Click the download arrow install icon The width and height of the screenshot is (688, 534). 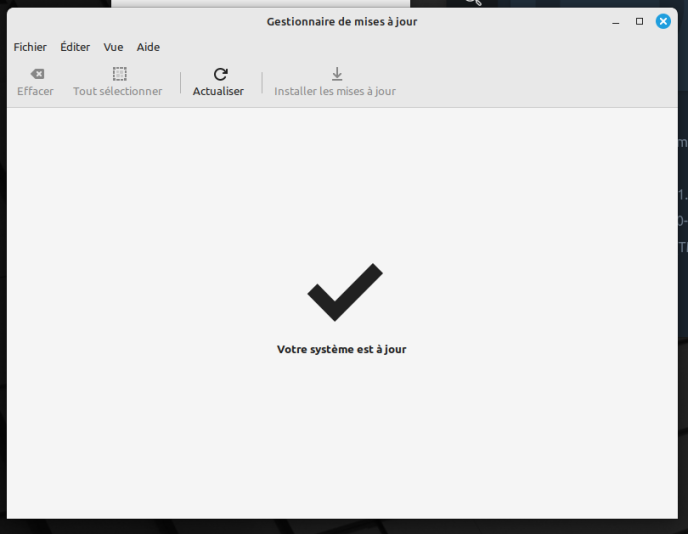336,74
